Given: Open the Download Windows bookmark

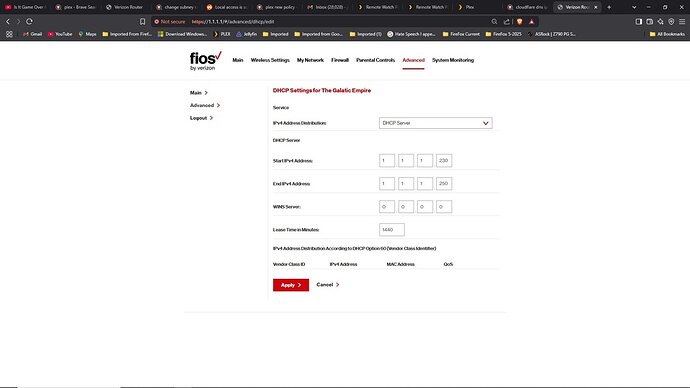Looking at the screenshot, I should pyautogui.click(x=182, y=34).
